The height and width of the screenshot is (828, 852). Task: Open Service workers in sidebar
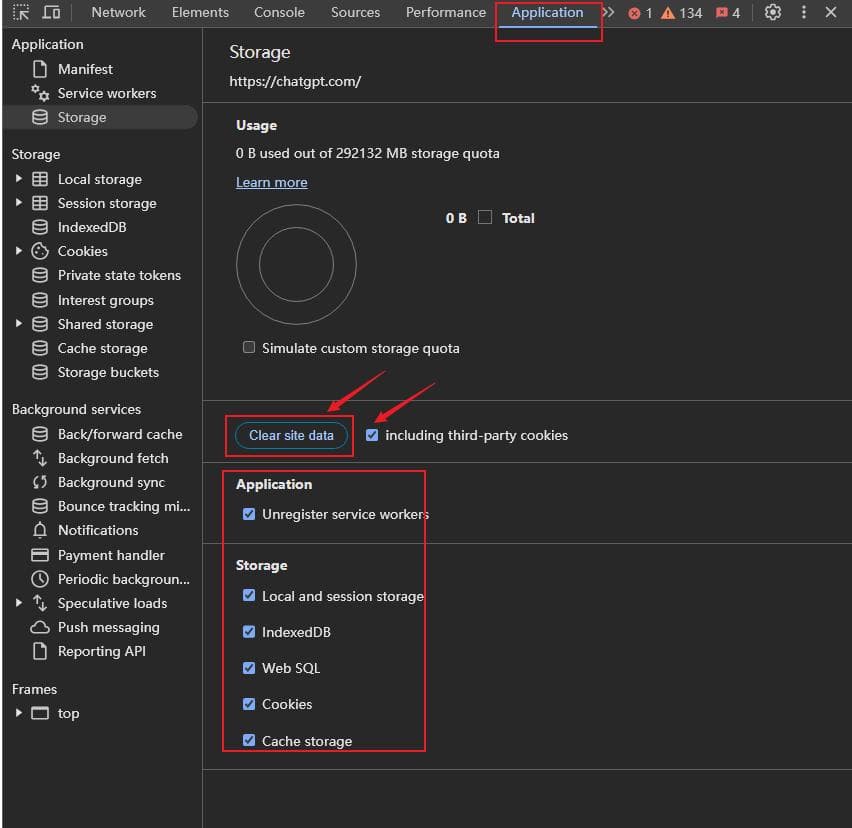click(107, 93)
